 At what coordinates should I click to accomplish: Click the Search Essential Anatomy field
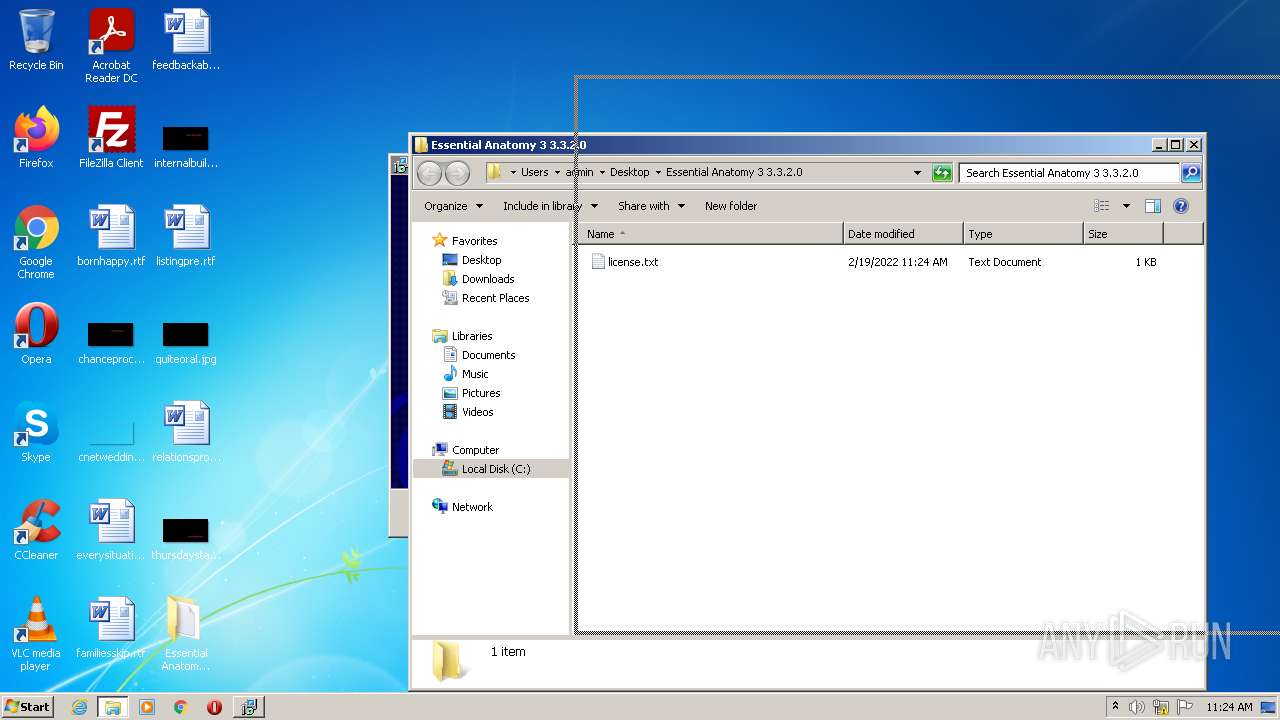(1068, 173)
